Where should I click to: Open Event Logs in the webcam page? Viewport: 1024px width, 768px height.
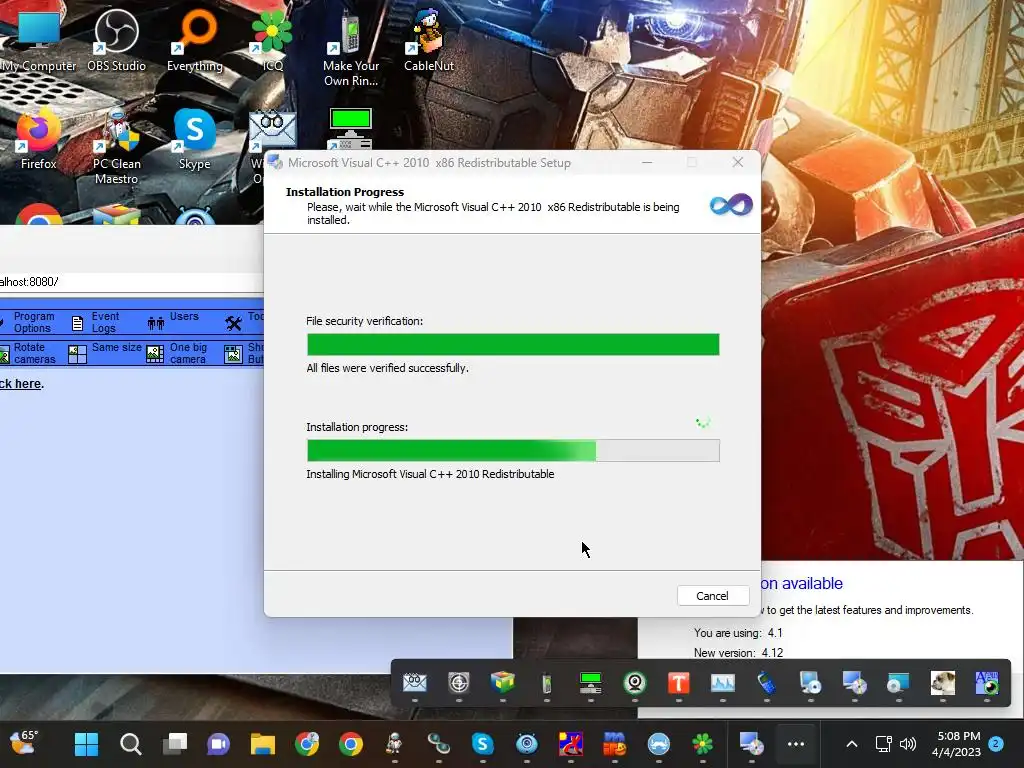96,322
